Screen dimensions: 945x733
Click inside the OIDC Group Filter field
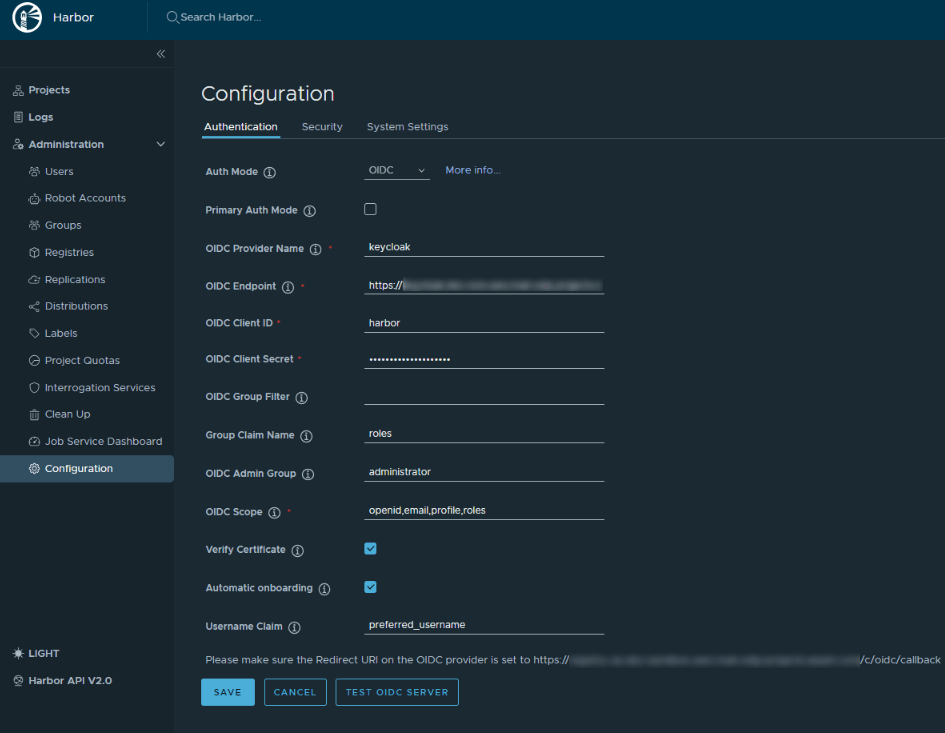483,397
